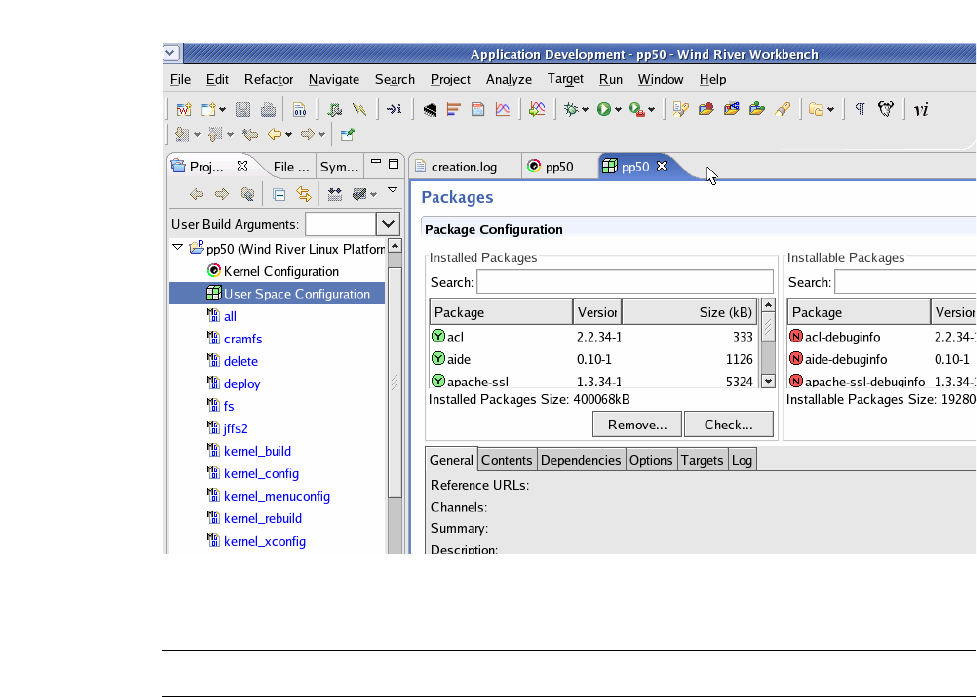This screenshot has width=977, height=697.
Task: Open the Project Navigator view menu triangle
Action: (x=393, y=190)
